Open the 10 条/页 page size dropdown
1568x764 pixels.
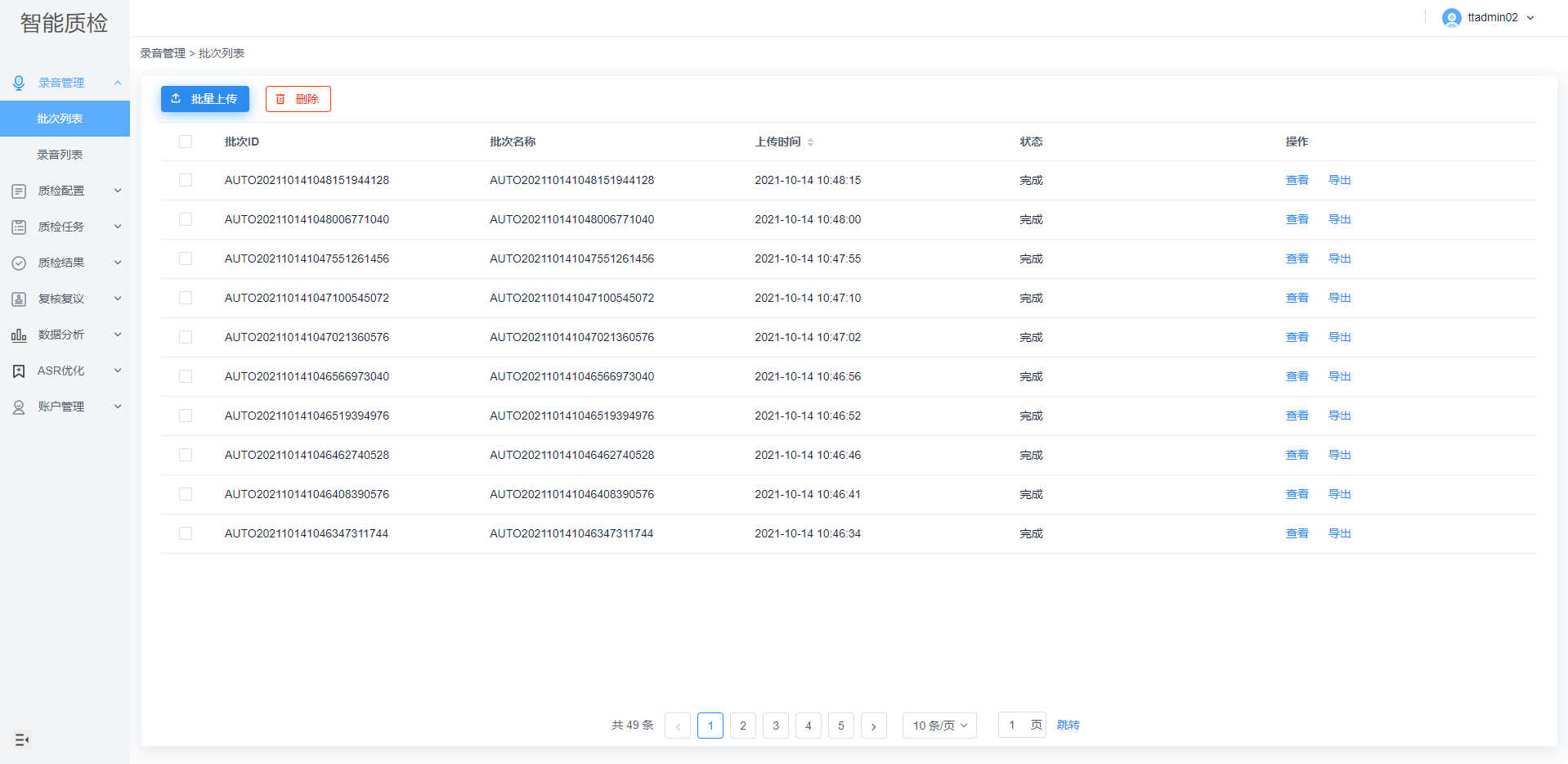coord(939,726)
